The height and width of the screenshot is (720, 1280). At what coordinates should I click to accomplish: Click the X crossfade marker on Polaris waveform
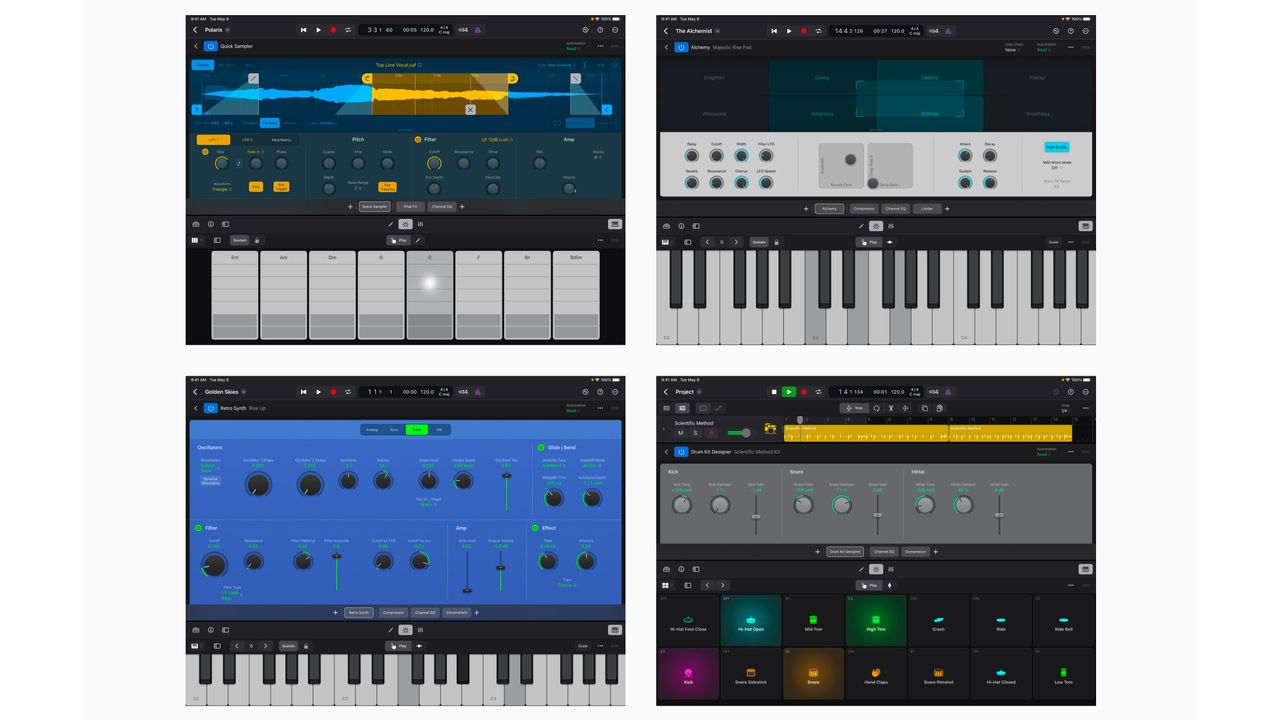[470, 110]
